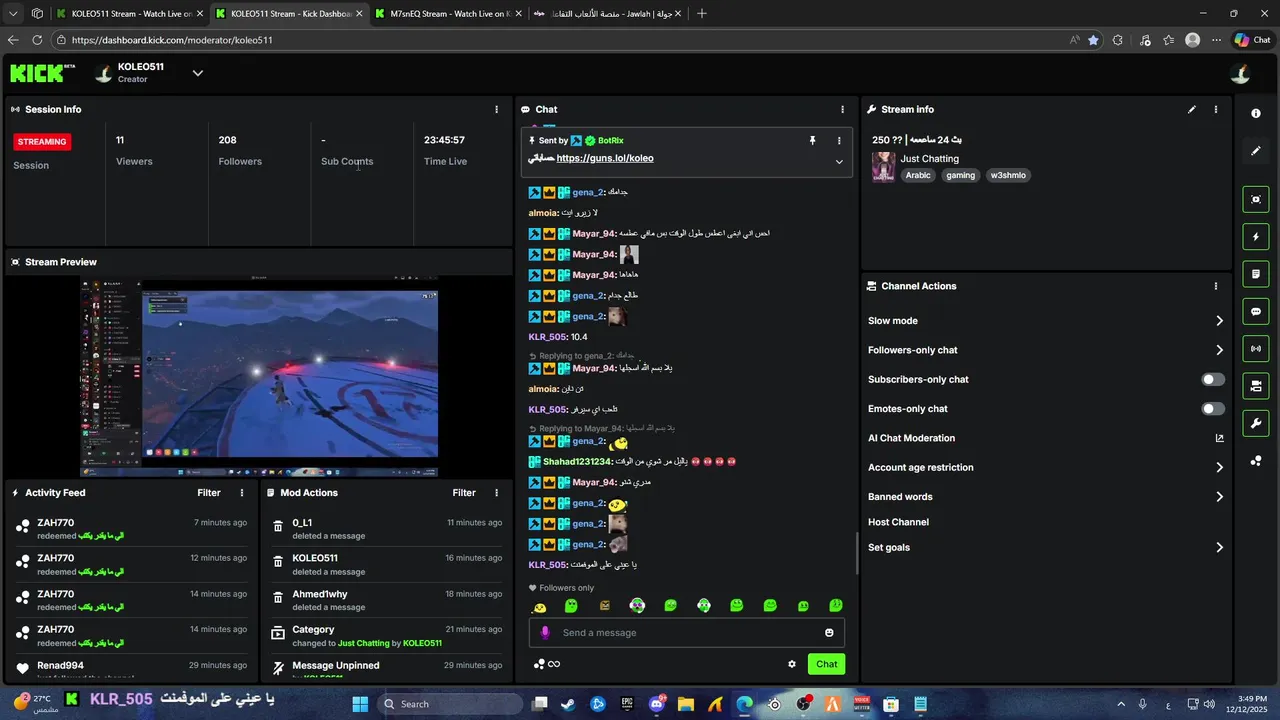Open Steam from the taskbar
The width and height of the screenshot is (1280, 720).
tap(569, 704)
